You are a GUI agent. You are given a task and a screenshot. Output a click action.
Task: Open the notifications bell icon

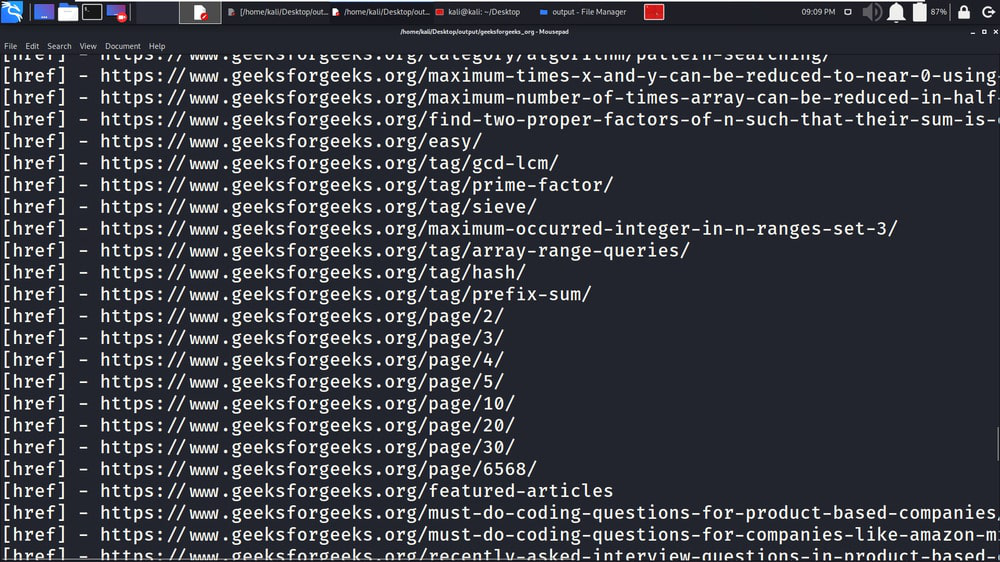(896, 12)
